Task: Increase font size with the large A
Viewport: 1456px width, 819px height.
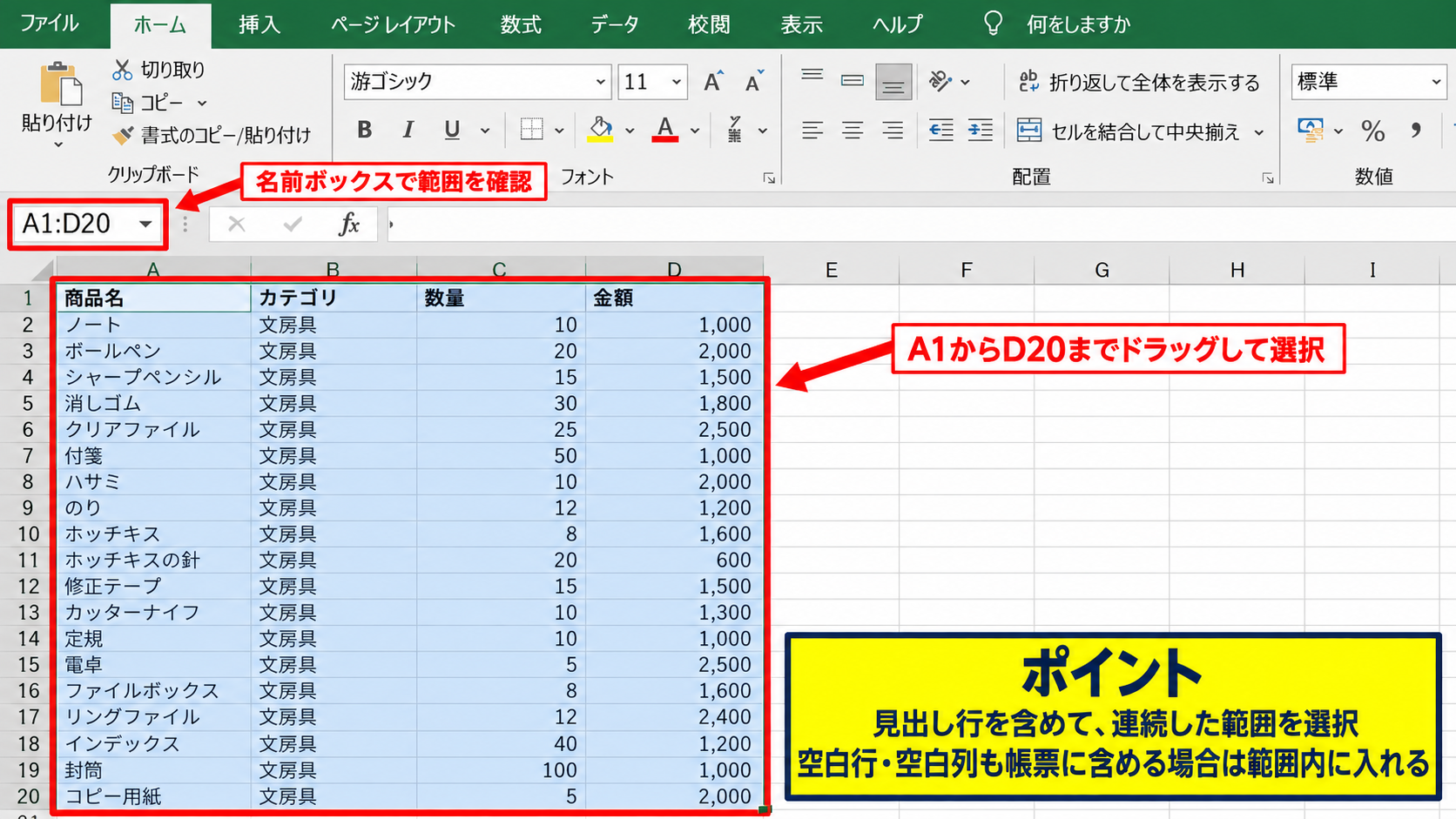Action: [713, 82]
